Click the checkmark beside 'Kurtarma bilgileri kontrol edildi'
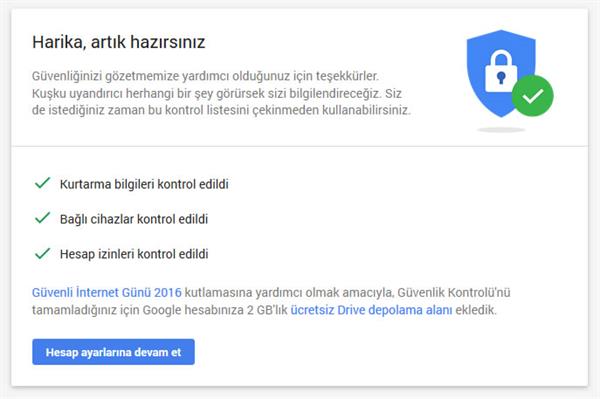Screen dimensions: 600x399 pyautogui.click(x=42, y=183)
